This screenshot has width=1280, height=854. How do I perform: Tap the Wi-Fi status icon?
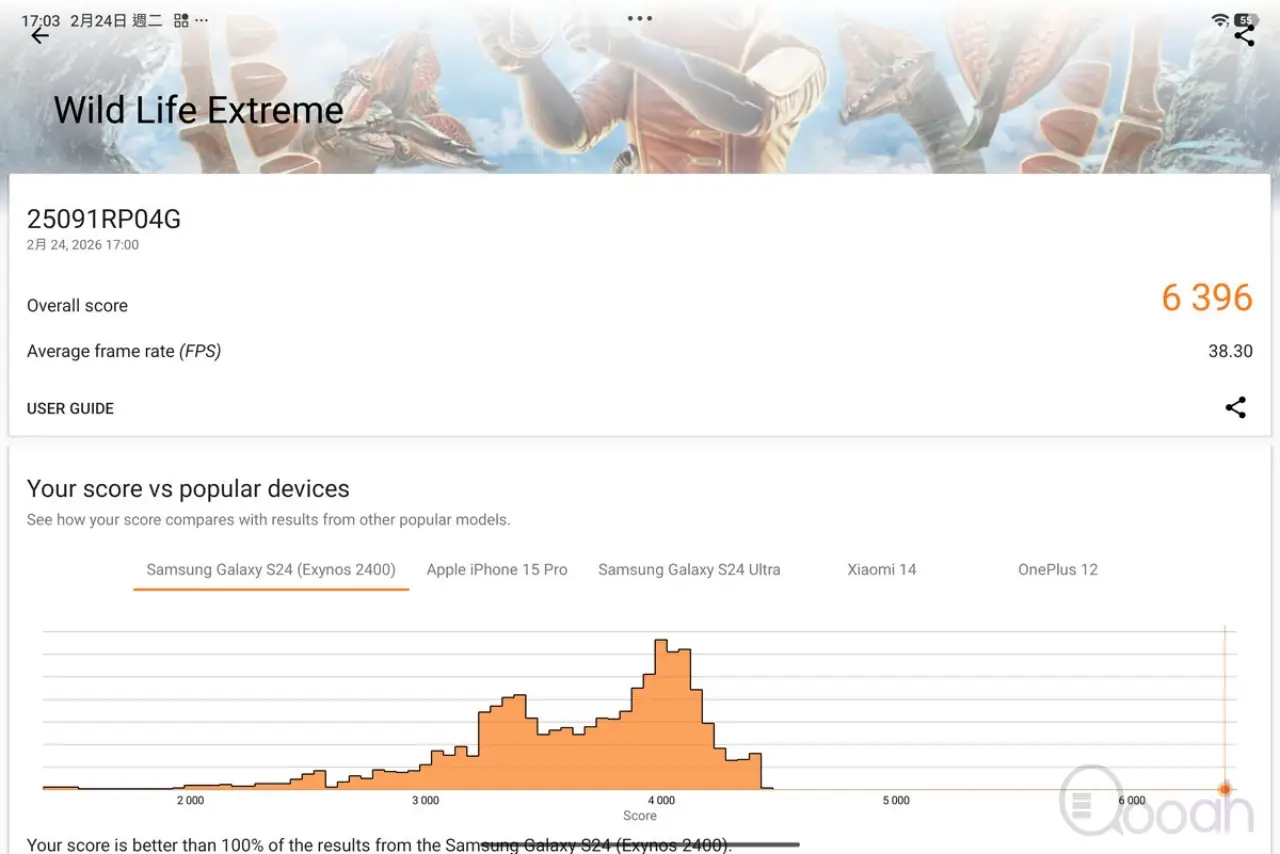coord(1219,20)
